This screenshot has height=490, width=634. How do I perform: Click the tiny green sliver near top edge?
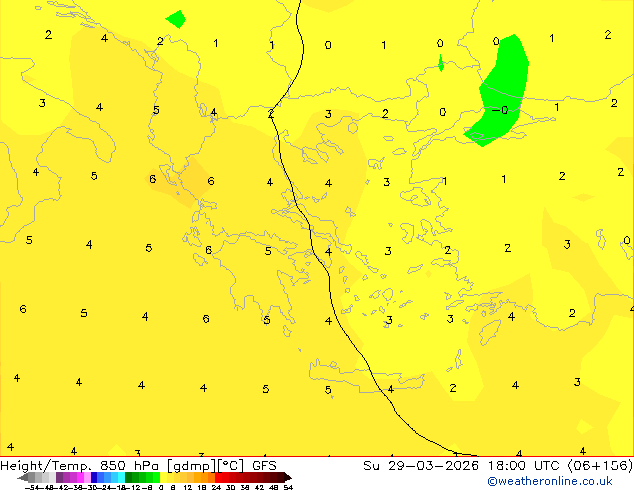(441, 63)
